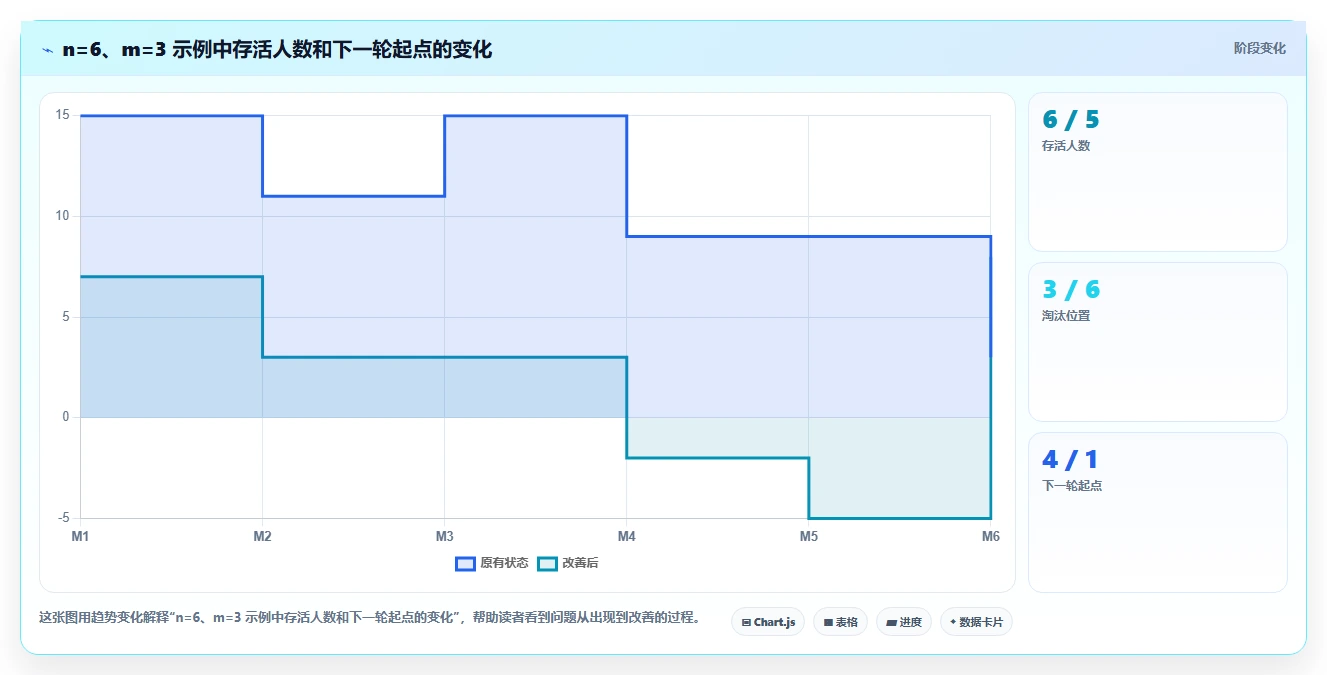Click the M4 x-axis label

point(626,537)
